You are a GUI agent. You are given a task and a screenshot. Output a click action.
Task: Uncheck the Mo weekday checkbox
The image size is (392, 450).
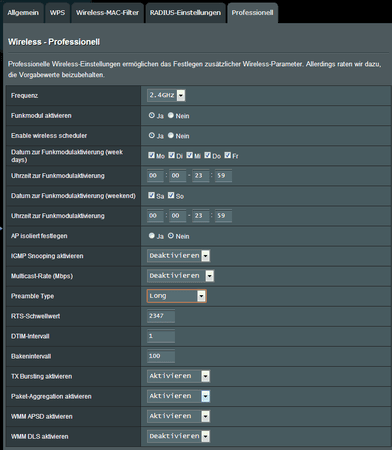point(151,155)
